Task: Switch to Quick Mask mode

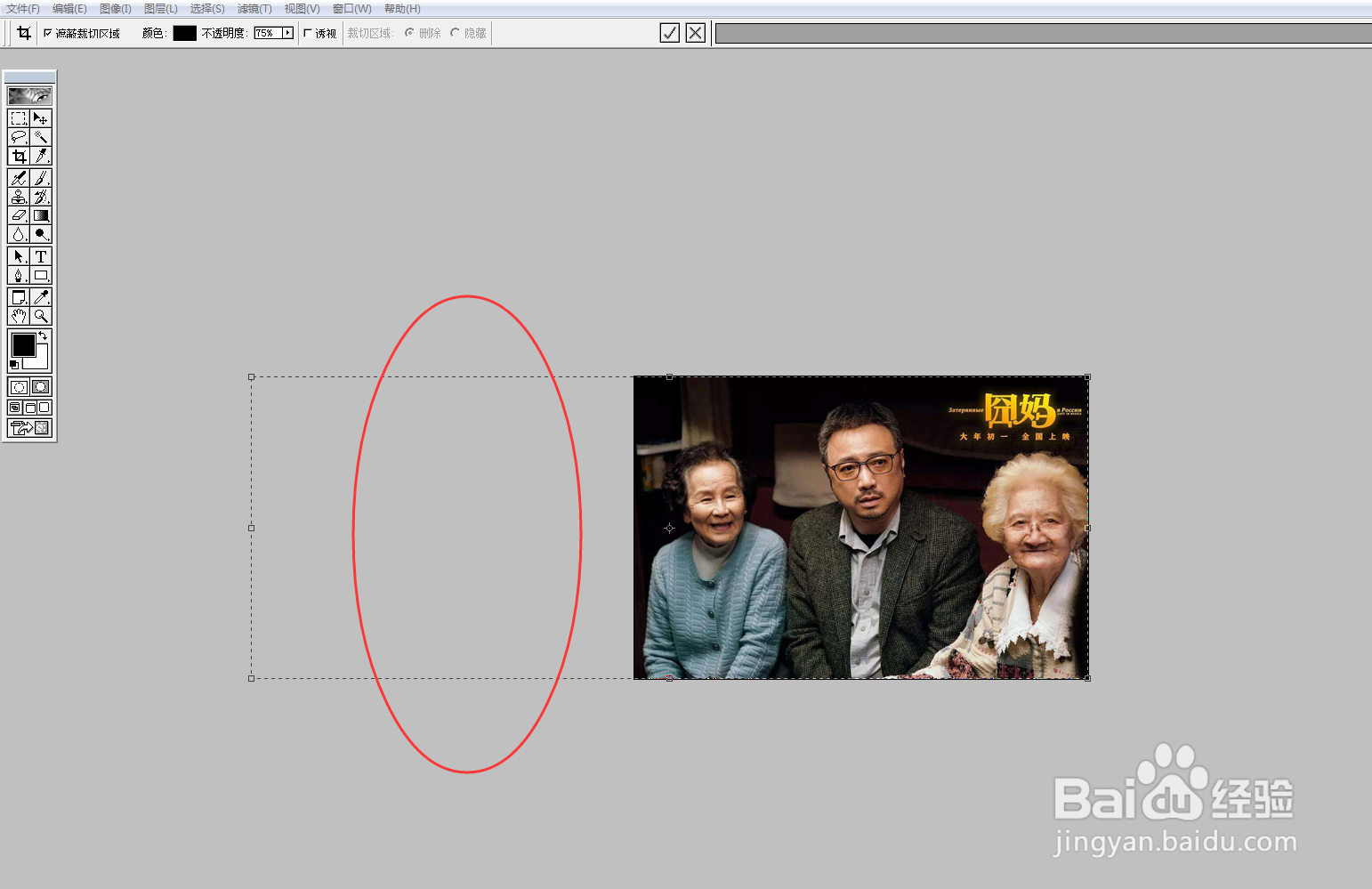Action: click(41, 387)
